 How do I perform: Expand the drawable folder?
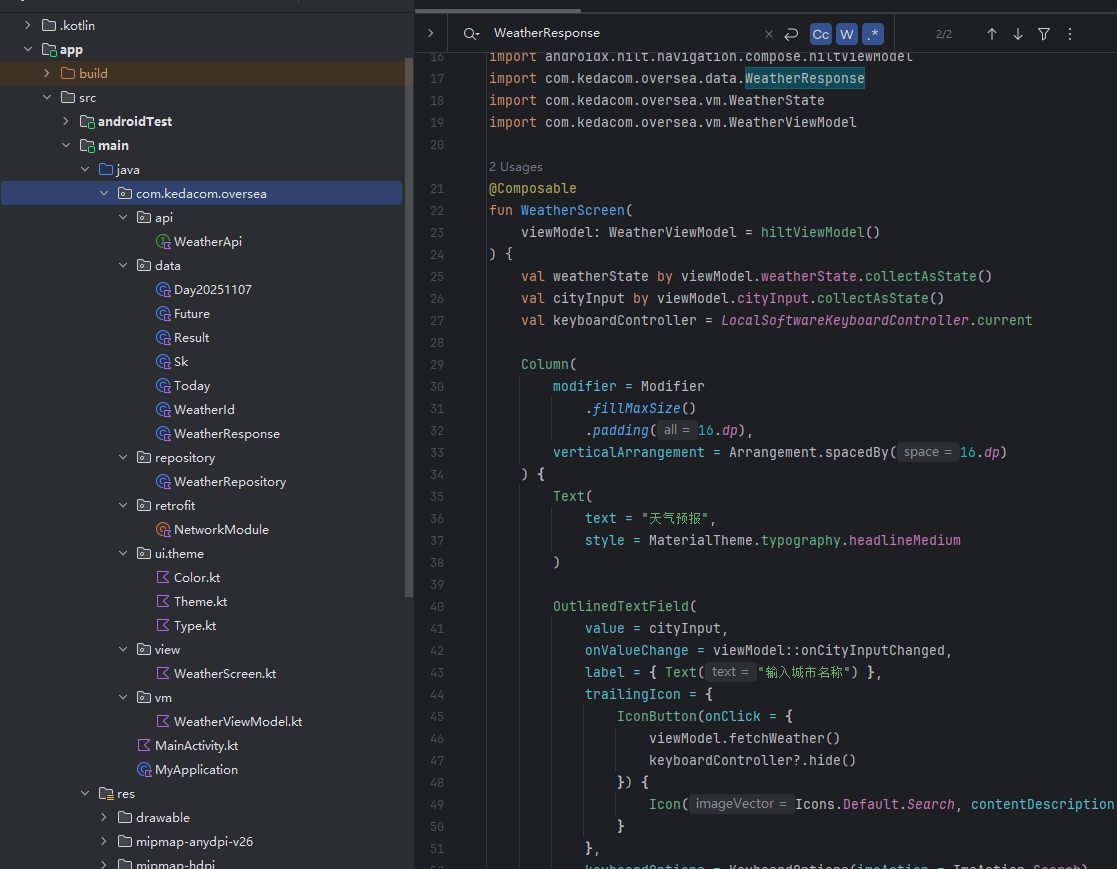(104, 817)
